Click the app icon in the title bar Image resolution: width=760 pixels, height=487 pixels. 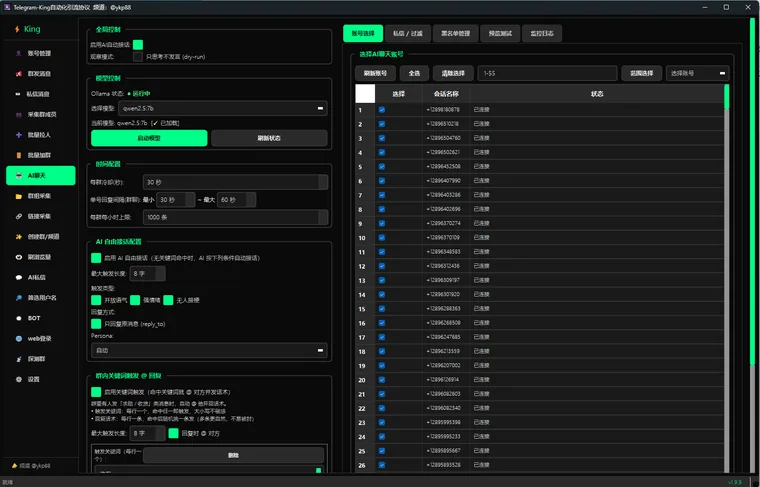pyautogui.click(x=7, y=7)
